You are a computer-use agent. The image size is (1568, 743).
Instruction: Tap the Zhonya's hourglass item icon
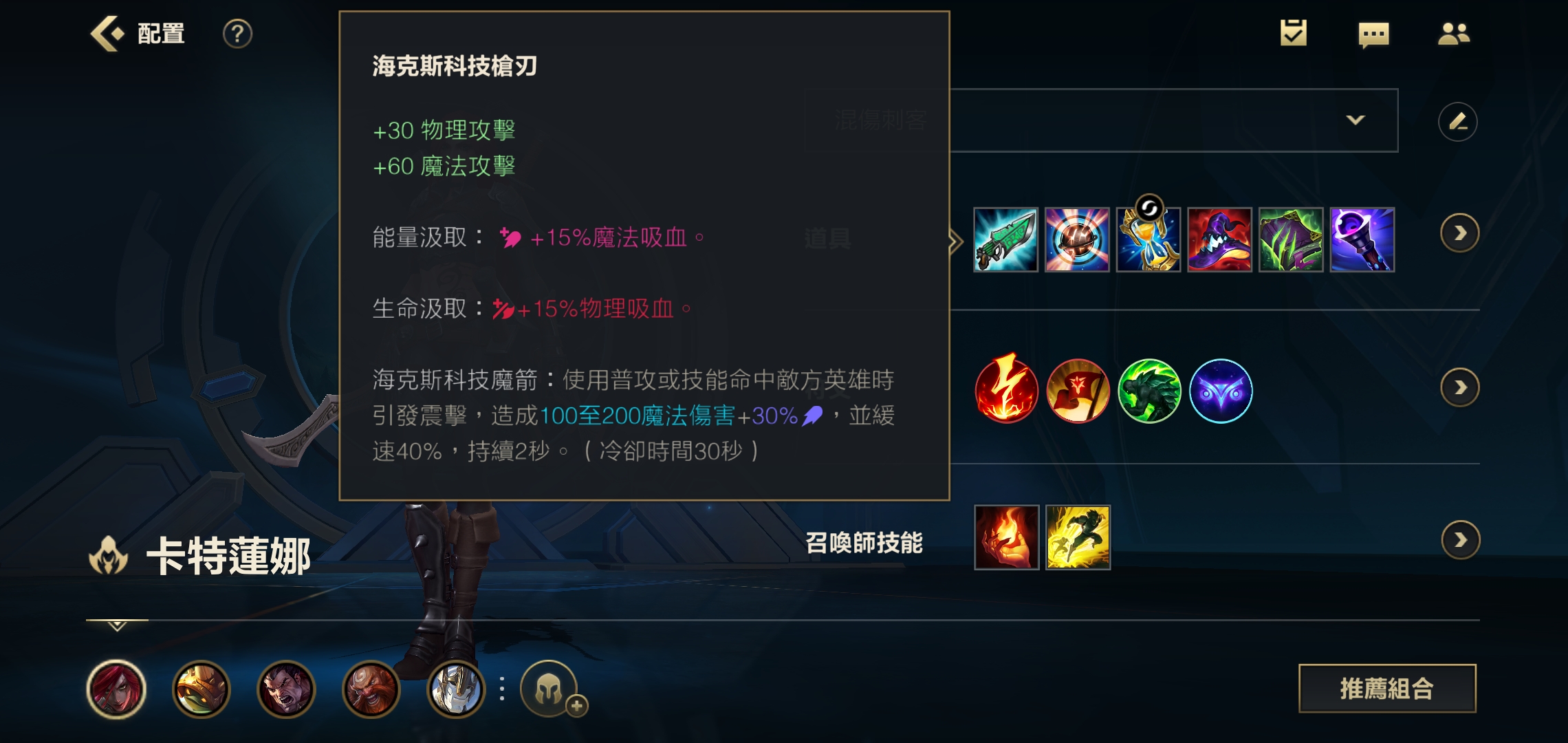pos(1148,239)
